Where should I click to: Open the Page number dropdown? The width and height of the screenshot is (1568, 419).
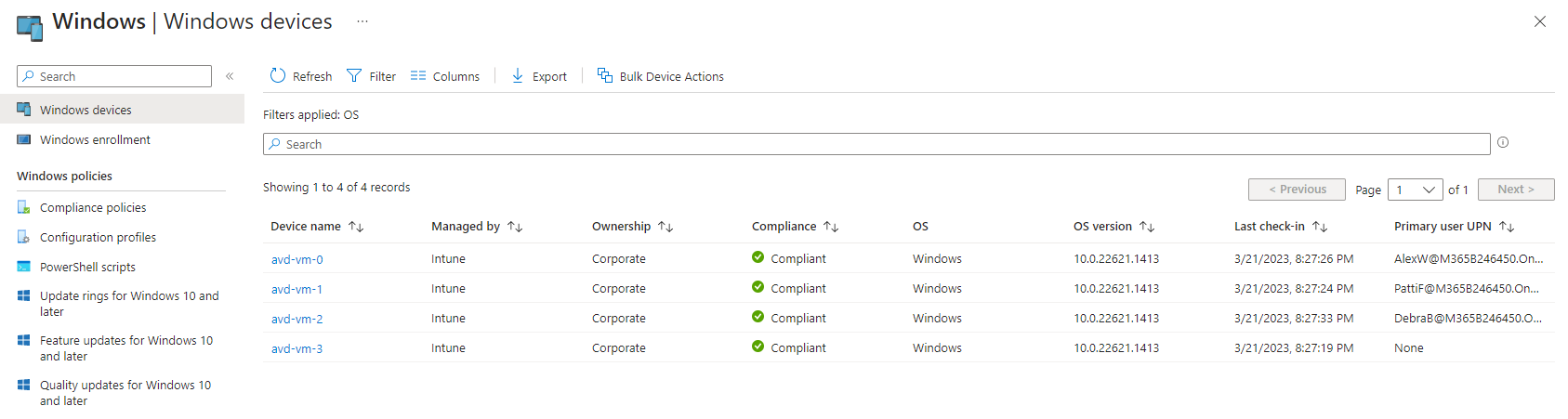point(1415,190)
